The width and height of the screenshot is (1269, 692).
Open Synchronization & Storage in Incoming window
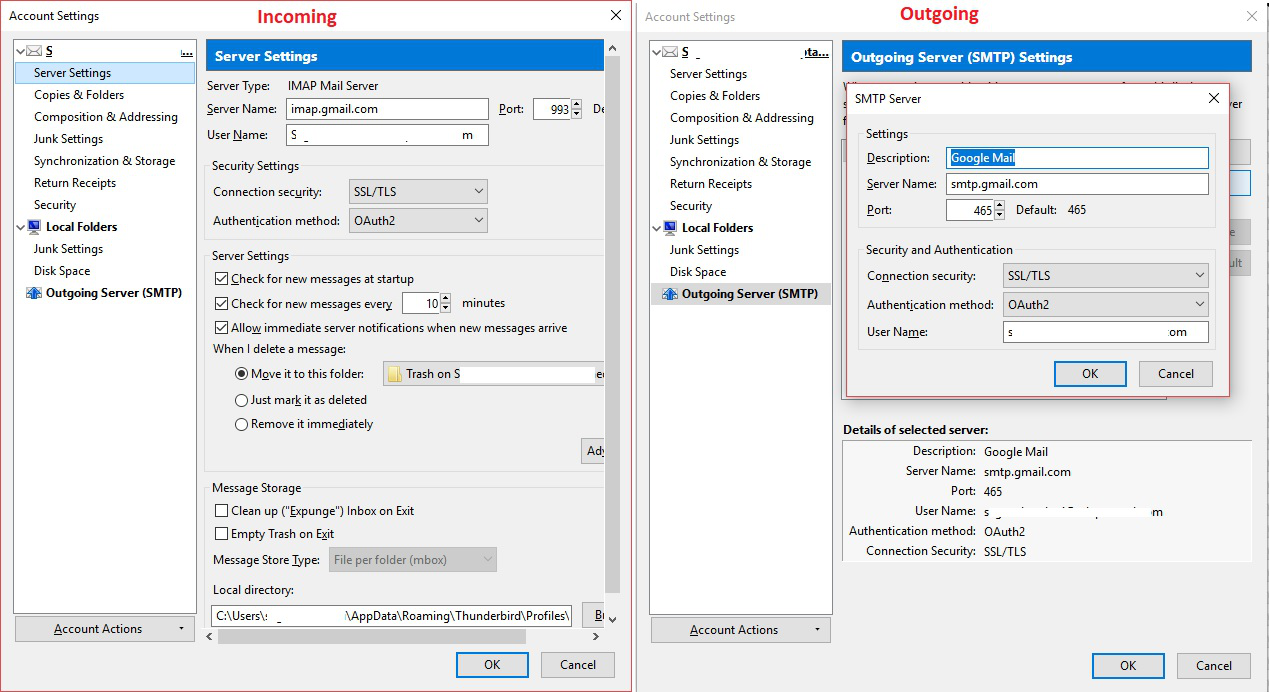[x=104, y=161]
